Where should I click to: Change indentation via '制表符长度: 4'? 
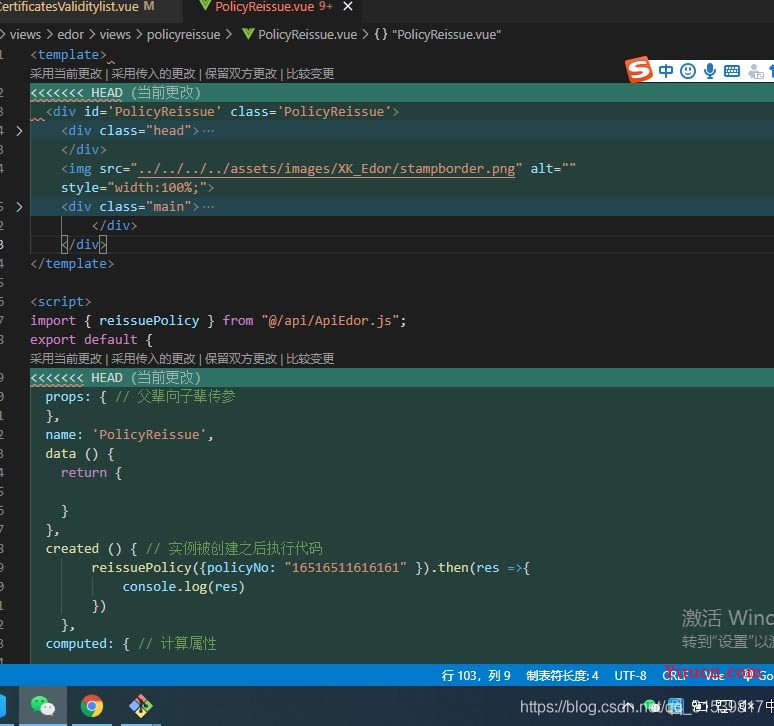tap(562, 675)
